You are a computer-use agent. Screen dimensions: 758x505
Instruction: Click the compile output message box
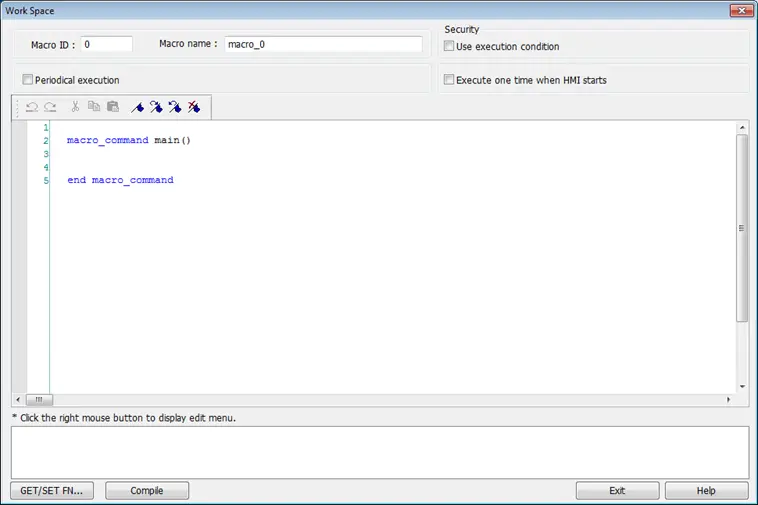[x=380, y=452]
